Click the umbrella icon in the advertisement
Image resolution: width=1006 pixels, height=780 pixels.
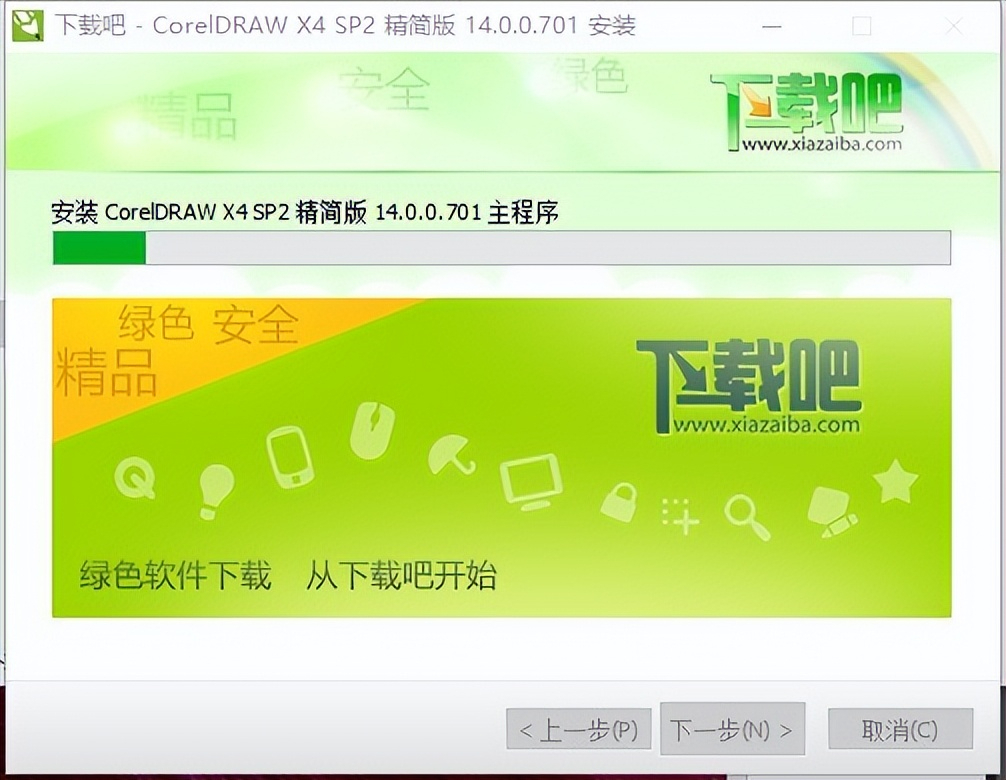click(452, 455)
